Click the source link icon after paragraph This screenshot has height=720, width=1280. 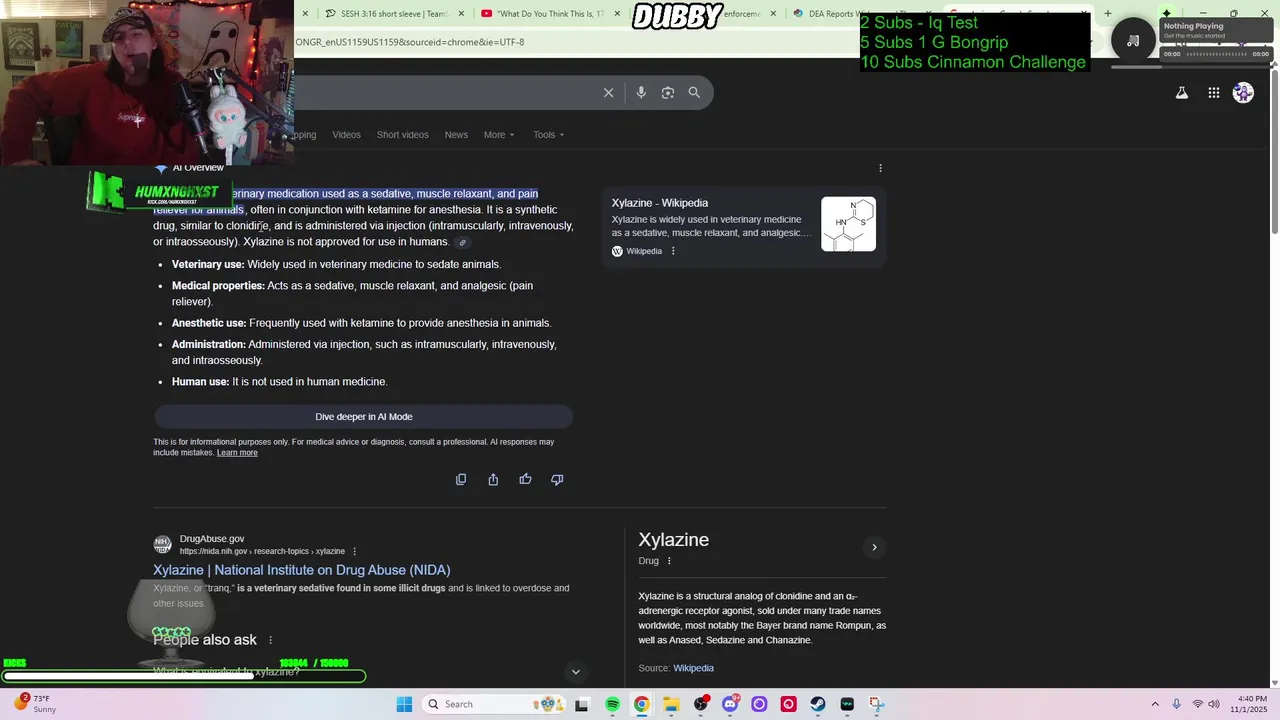(x=462, y=243)
